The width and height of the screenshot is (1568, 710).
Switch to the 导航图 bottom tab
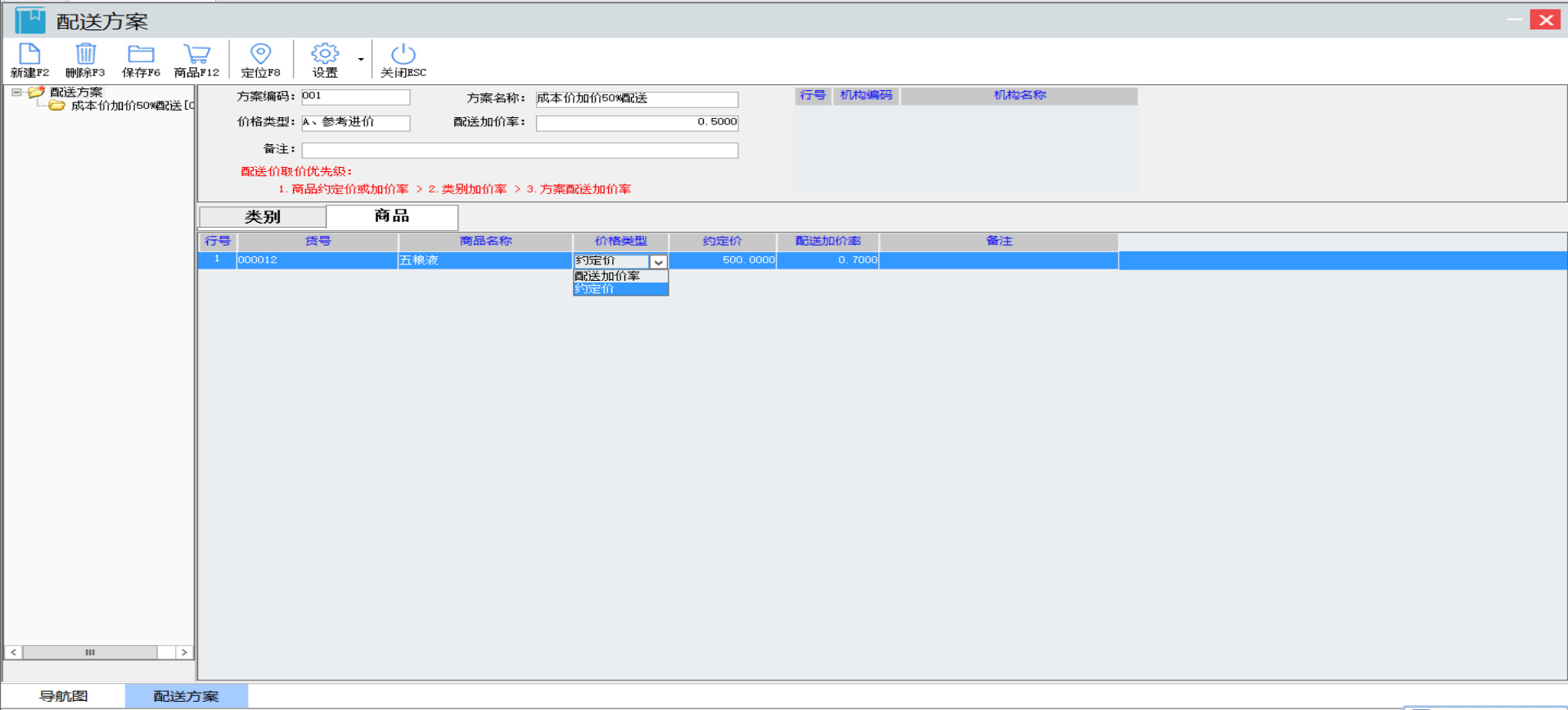[64, 696]
